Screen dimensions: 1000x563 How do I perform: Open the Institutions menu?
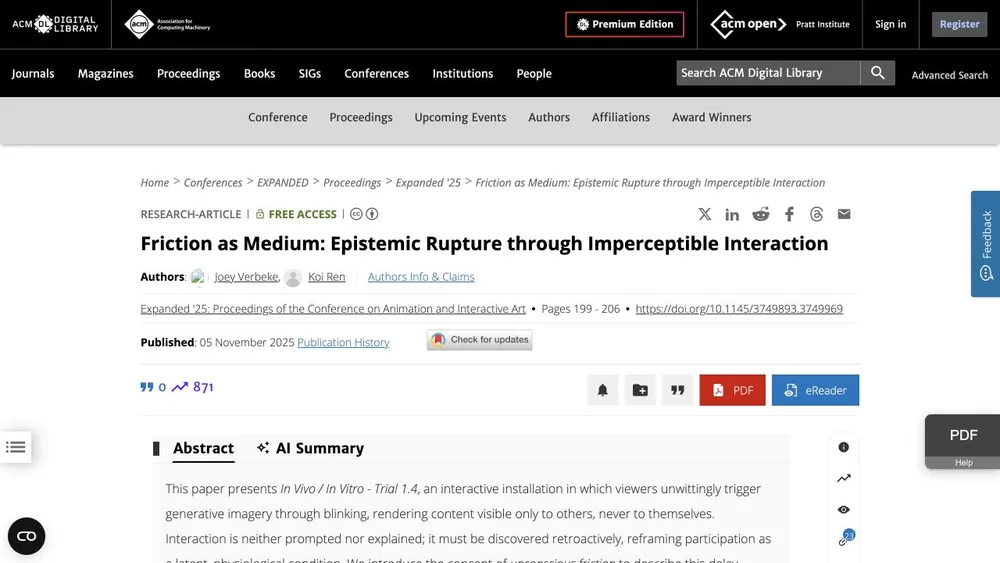click(x=463, y=73)
